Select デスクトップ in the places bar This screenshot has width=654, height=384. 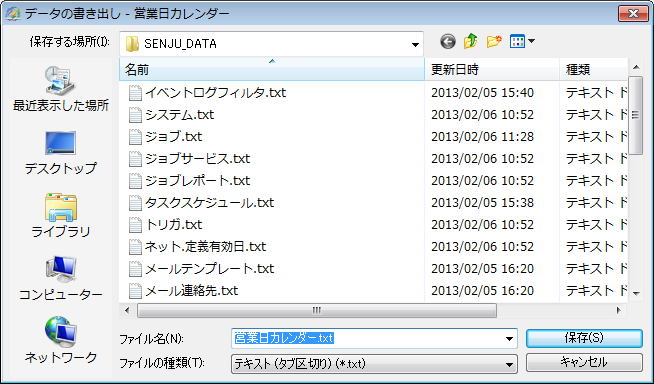(60, 153)
